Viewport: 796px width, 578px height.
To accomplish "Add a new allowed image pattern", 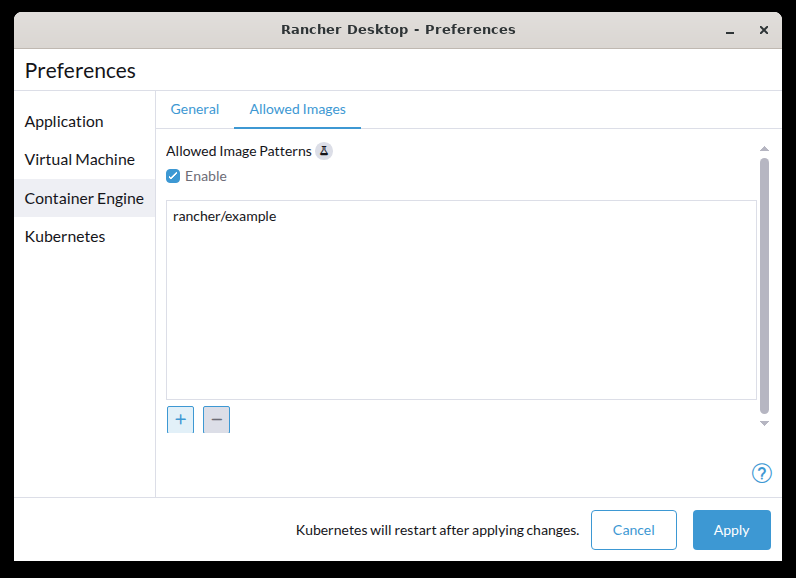I will tap(180, 420).
